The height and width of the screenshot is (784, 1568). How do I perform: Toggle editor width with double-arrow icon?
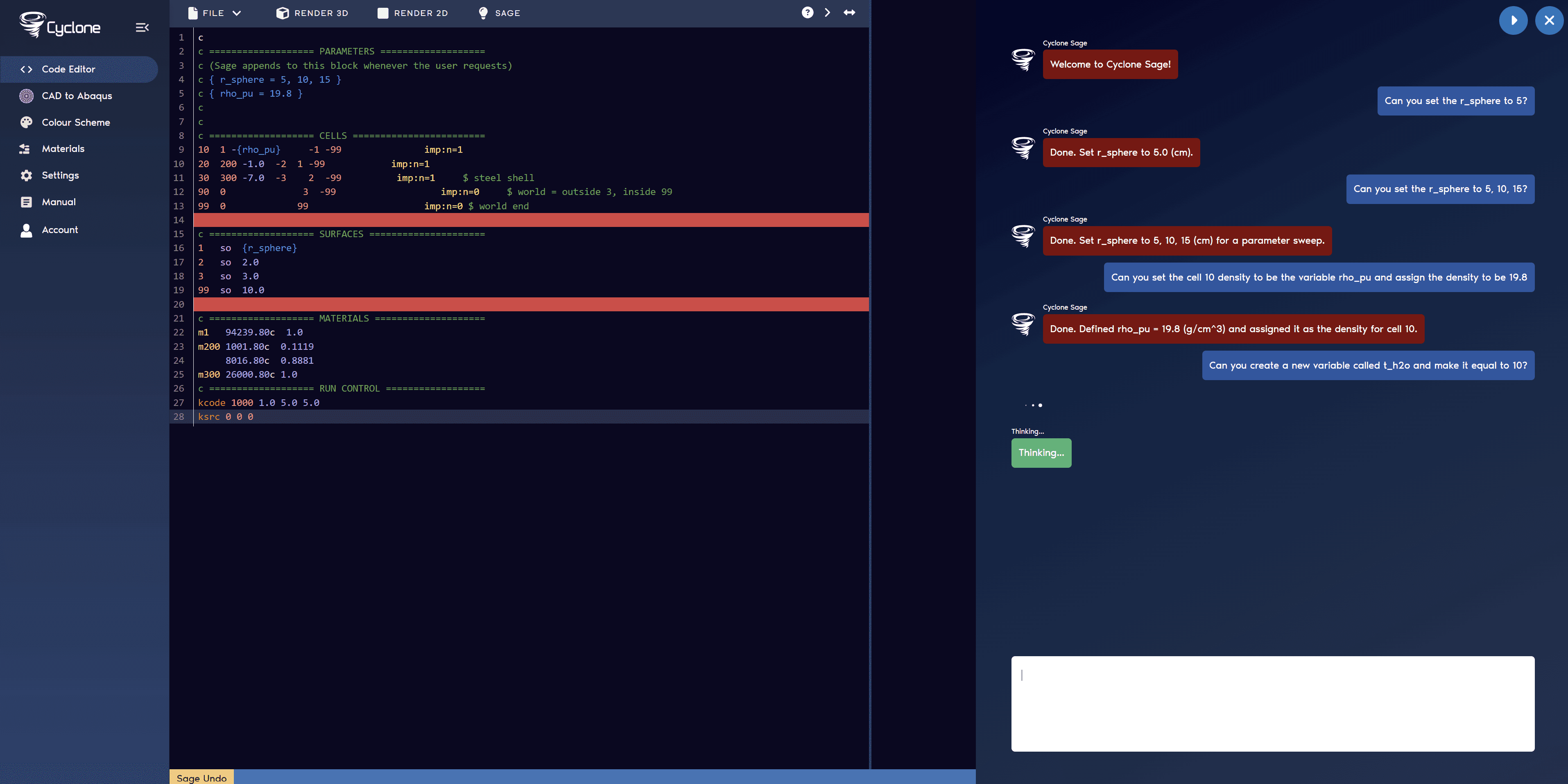pyautogui.click(x=849, y=13)
